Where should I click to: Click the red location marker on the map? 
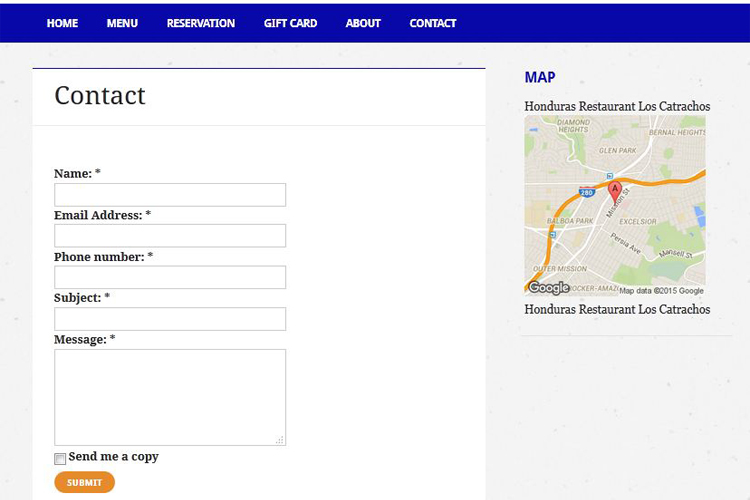tap(614, 191)
